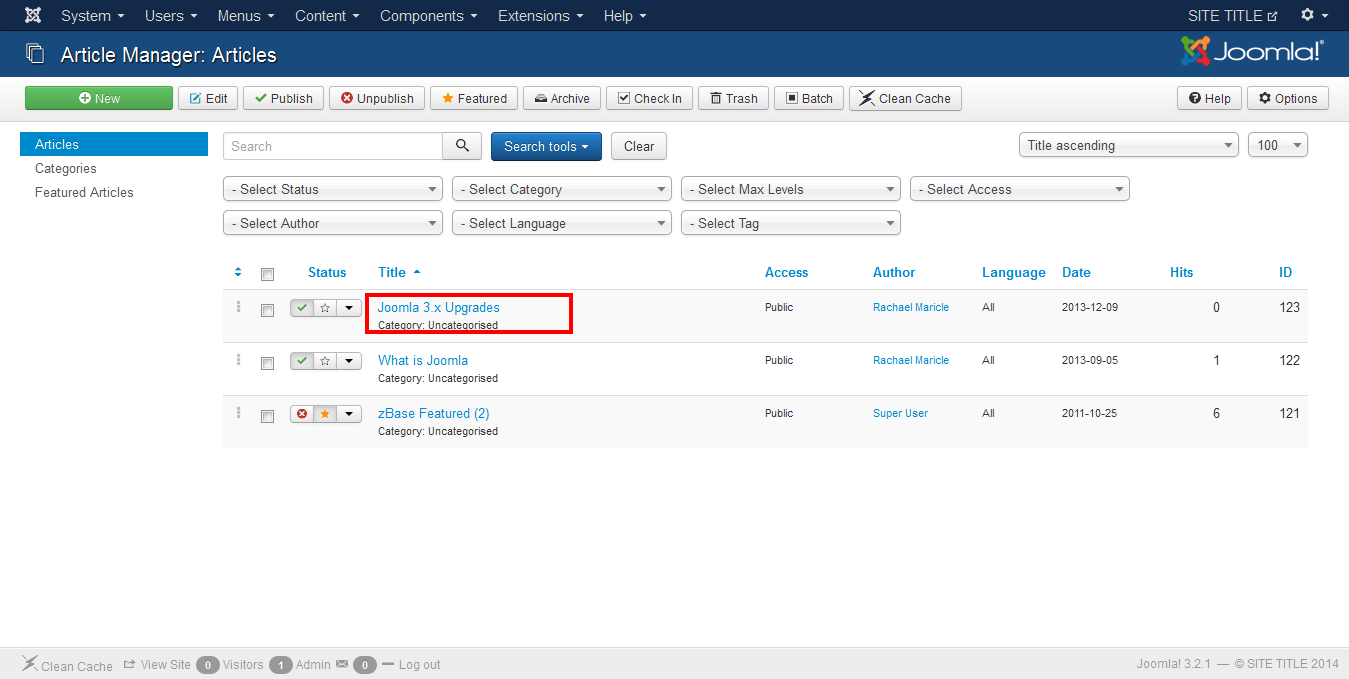This screenshot has width=1349, height=679.
Task: Click the Featured toolbar button
Action: click(x=474, y=98)
